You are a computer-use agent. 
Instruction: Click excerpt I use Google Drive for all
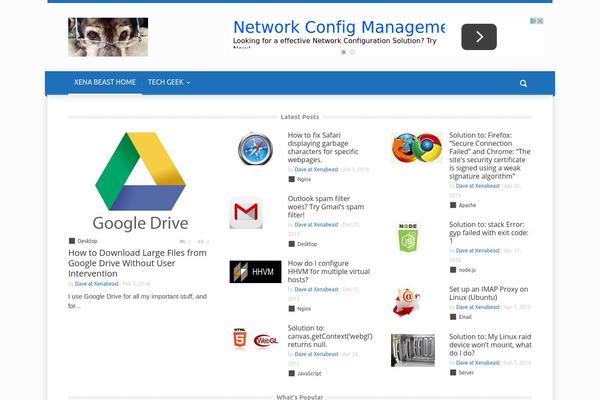[x=137, y=301]
